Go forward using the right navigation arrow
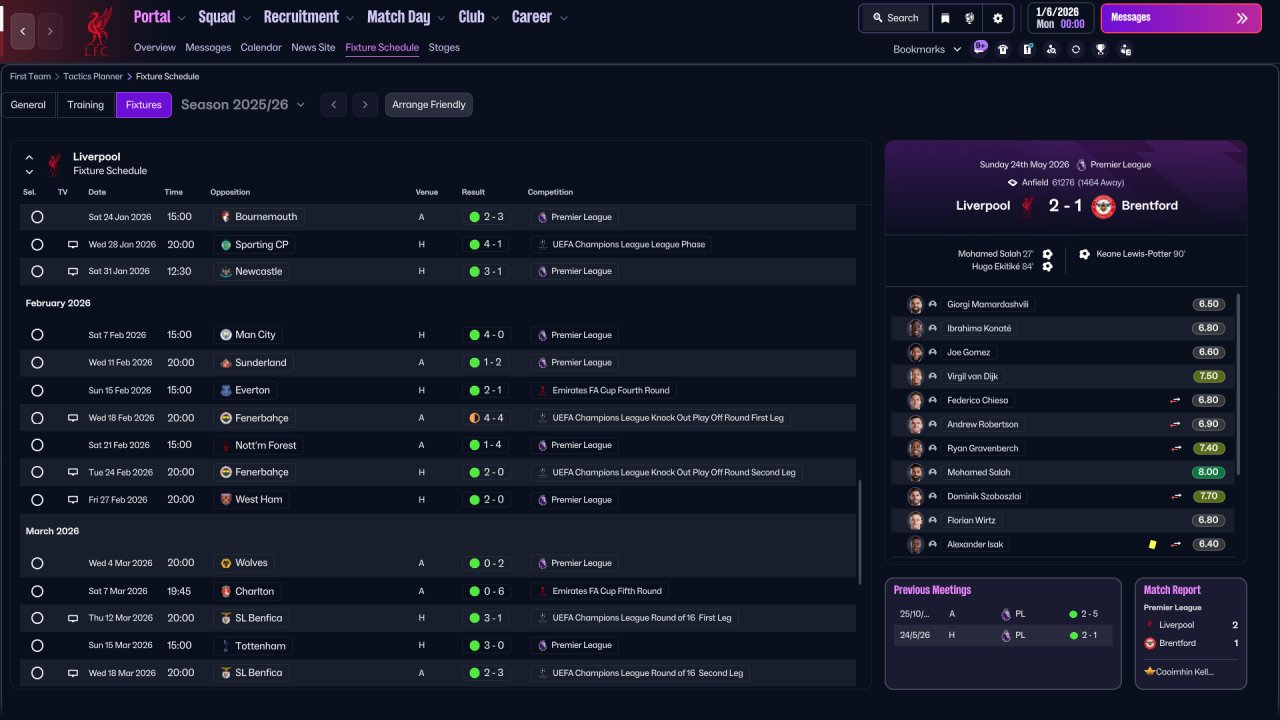This screenshot has height=720, width=1280. pyautogui.click(x=50, y=31)
